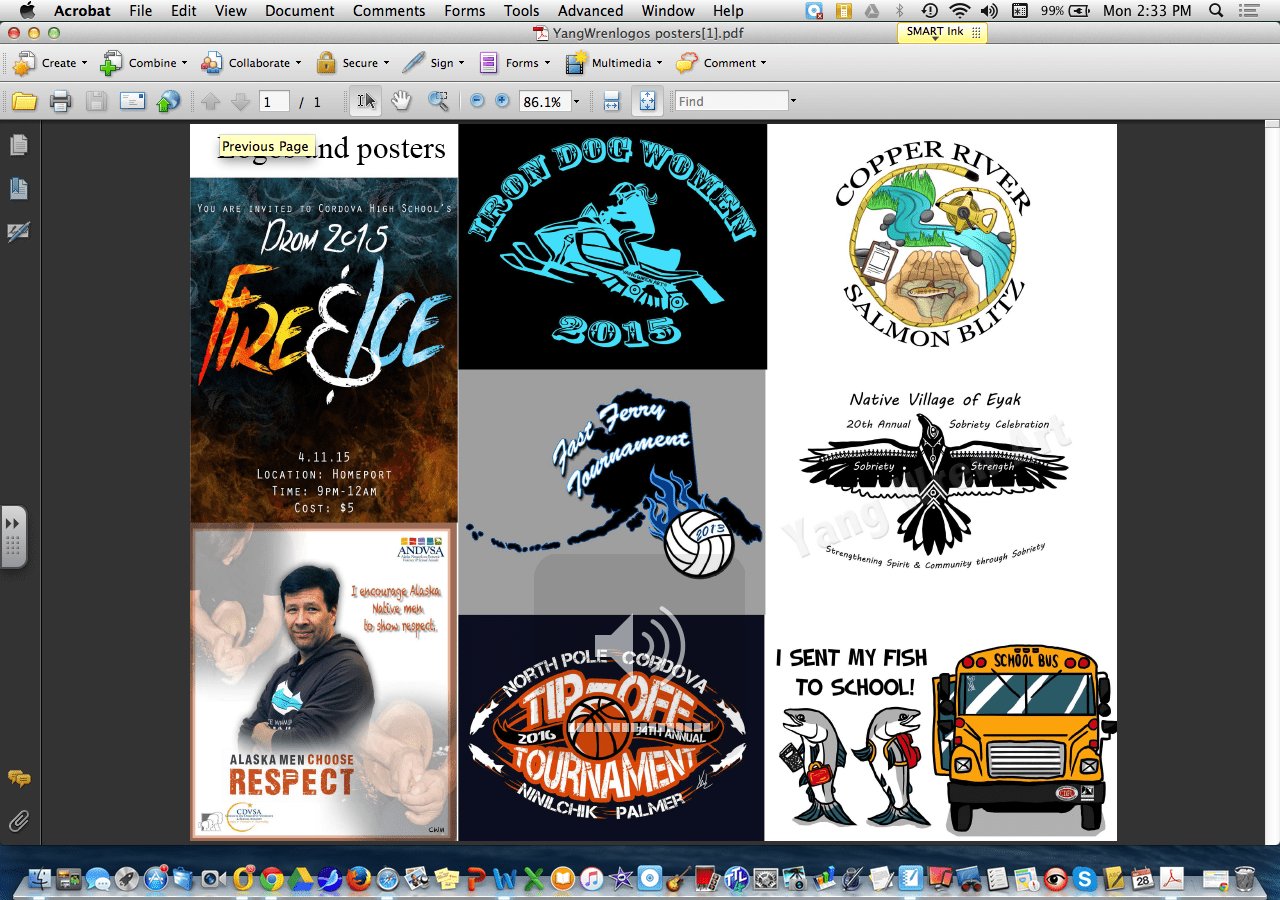Open the Acrobat application menu
1280x900 pixels.
(x=82, y=11)
